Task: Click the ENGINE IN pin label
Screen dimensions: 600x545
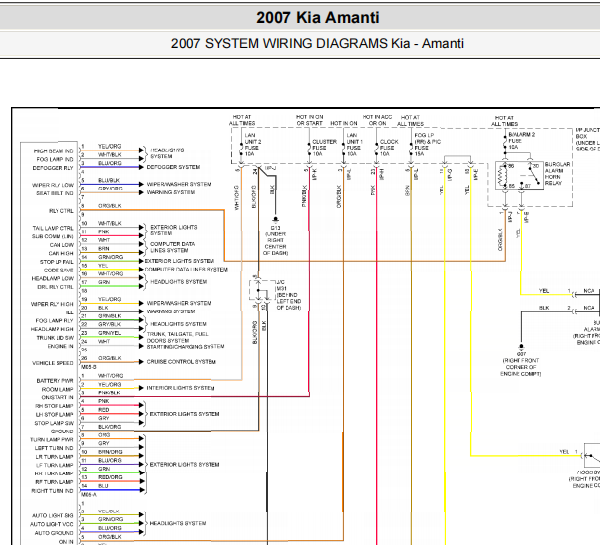Action: (x=60, y=346)
